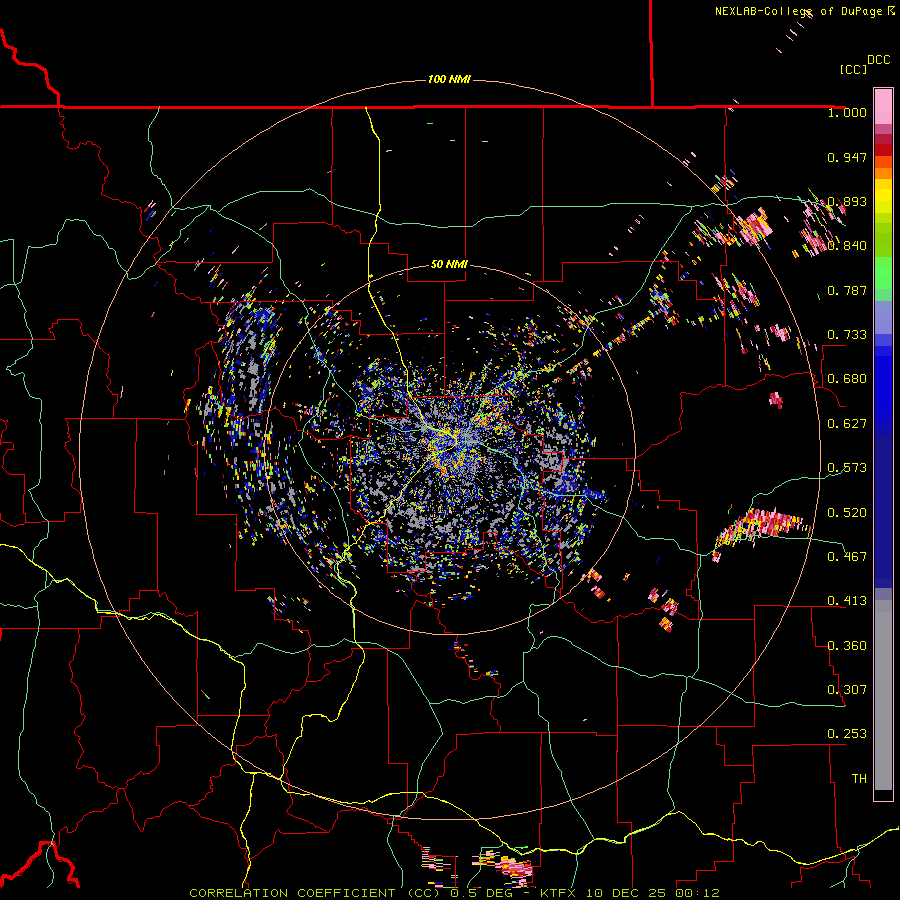The image size is (900, 900).
Task: Click the [CC] product label
Action: pos(853,69)
